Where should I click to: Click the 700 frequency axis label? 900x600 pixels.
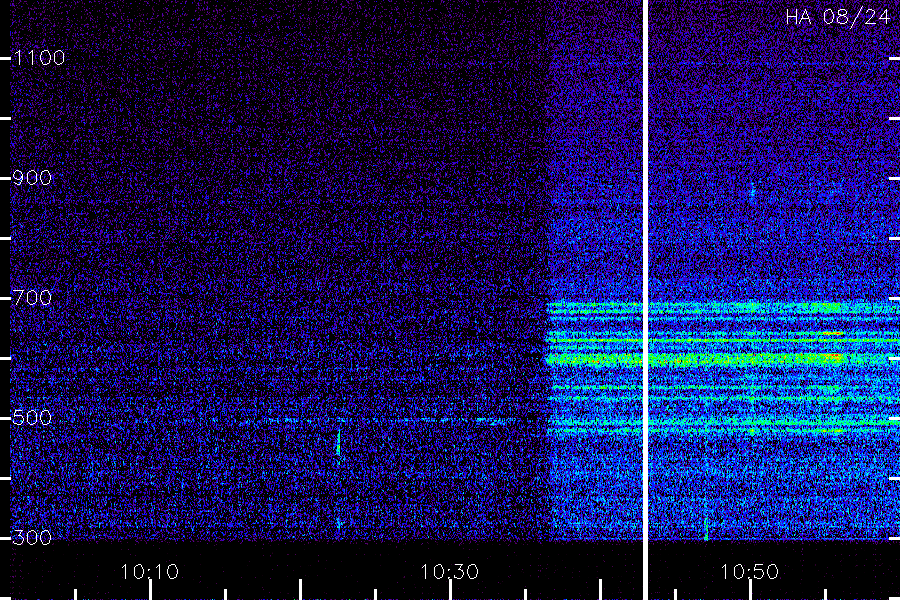tap(32, 298)
